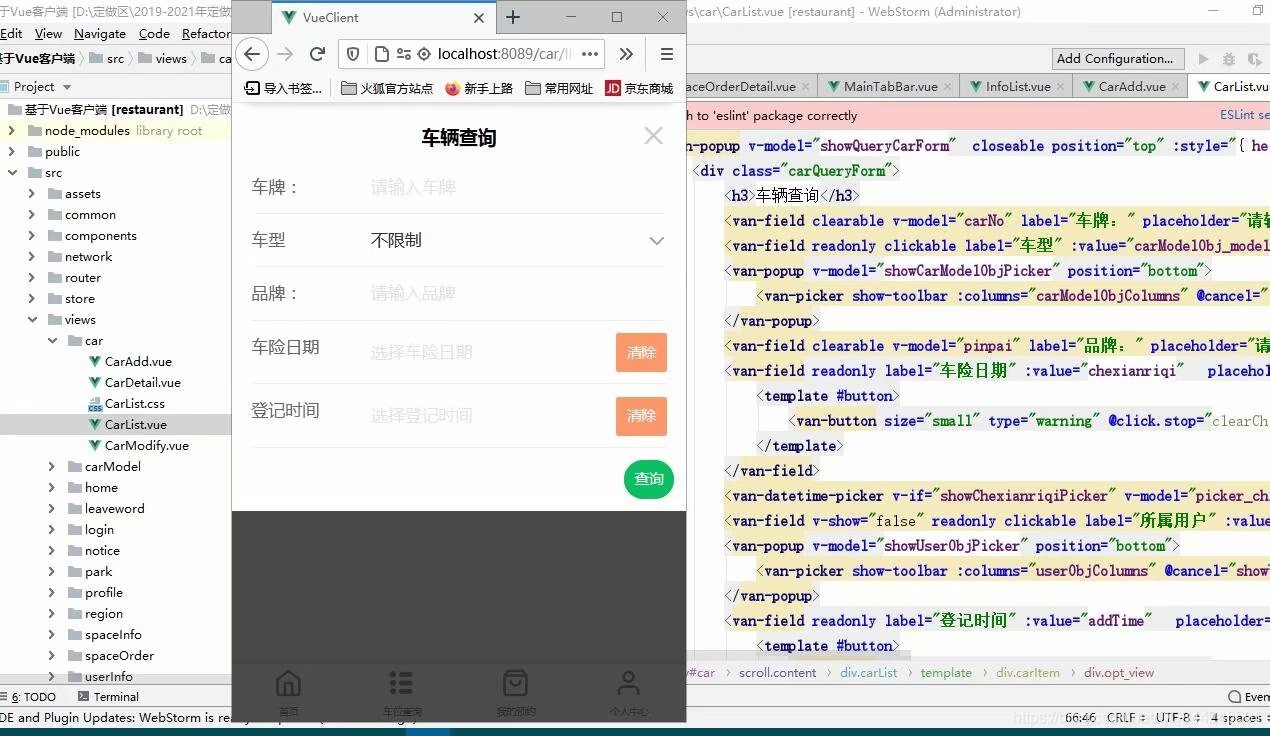
Task: Open WebStorm Edit menu
Action: click(11, 33)
